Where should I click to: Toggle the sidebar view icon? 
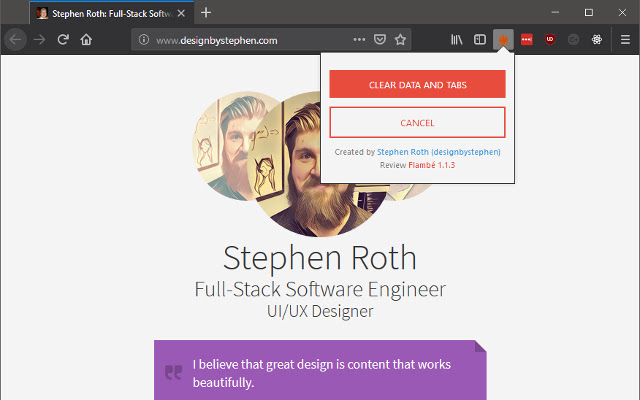point(480,40)
